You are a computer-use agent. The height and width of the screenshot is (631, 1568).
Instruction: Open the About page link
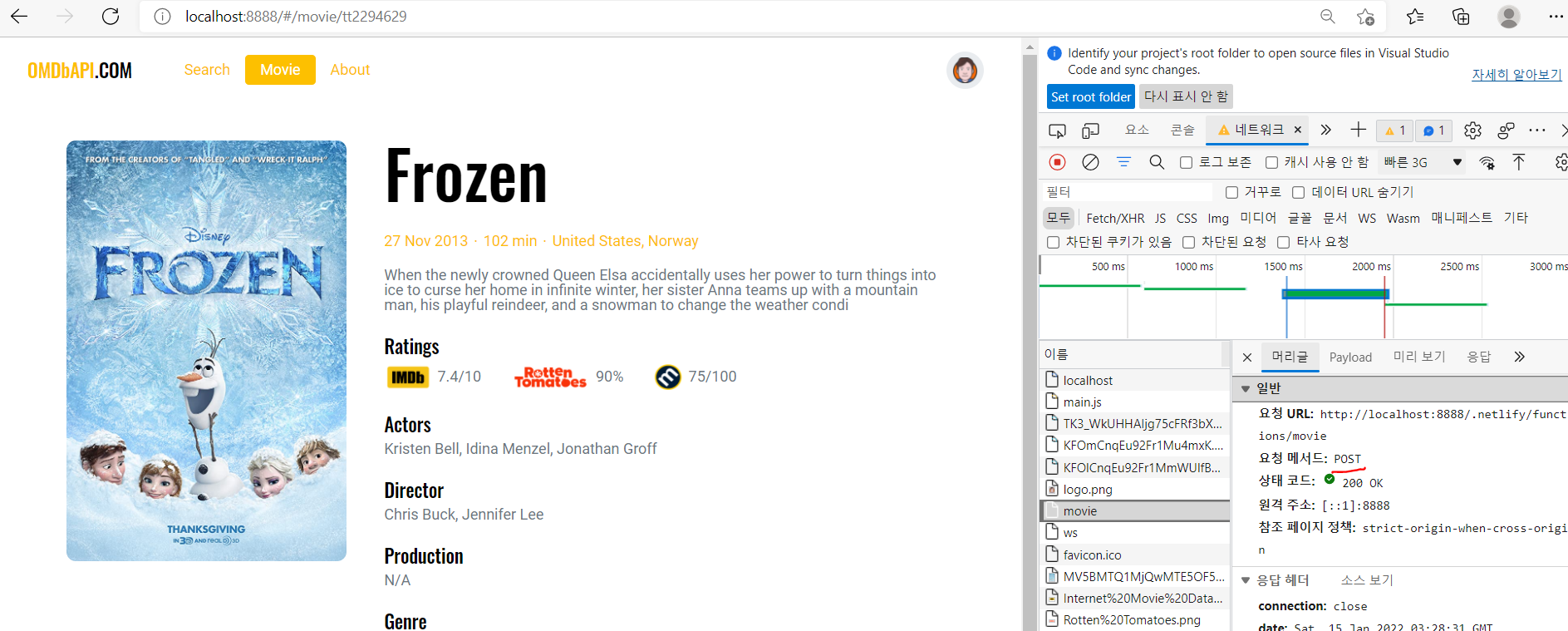pyautogui.click(x=350, y=70)
